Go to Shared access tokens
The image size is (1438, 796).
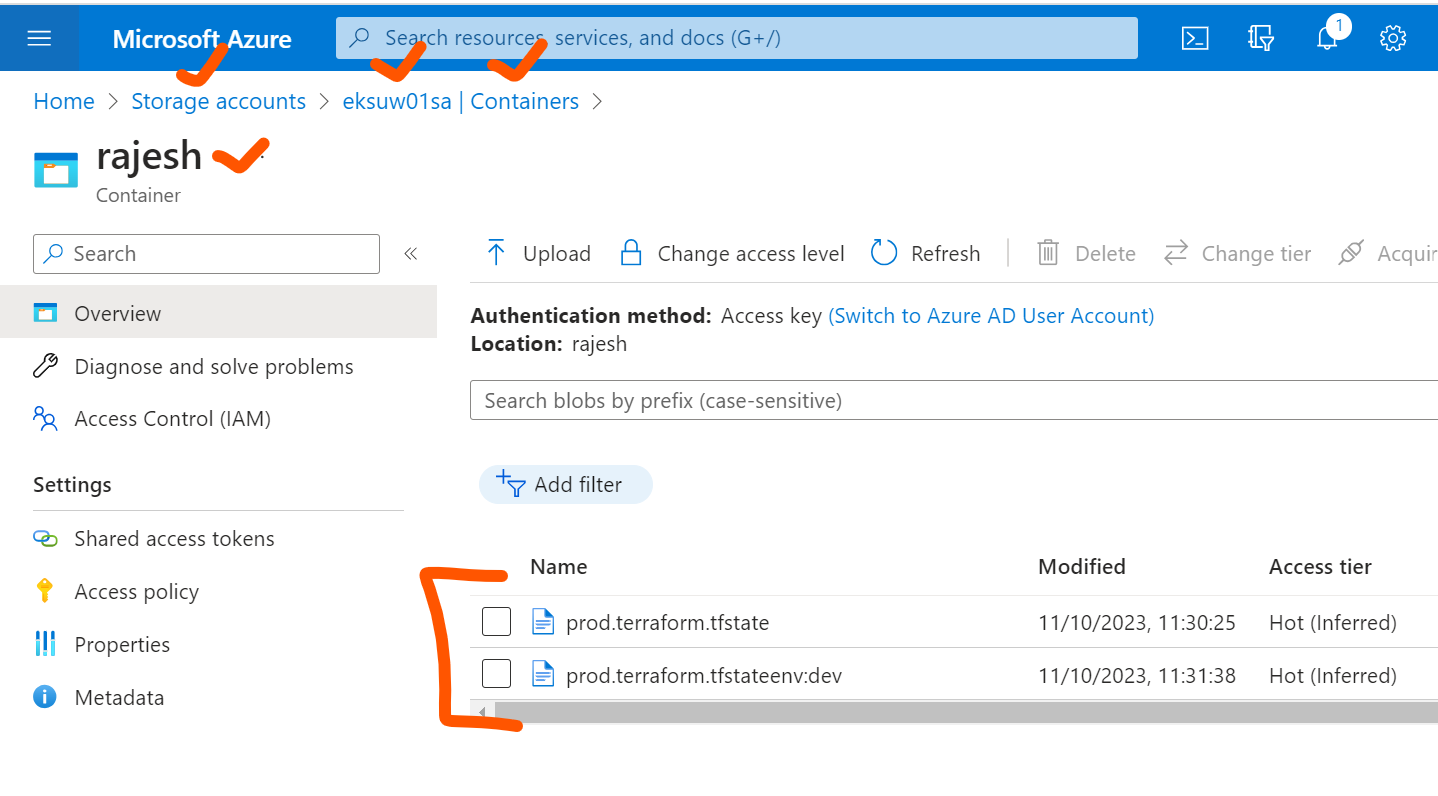coord(174,539)
